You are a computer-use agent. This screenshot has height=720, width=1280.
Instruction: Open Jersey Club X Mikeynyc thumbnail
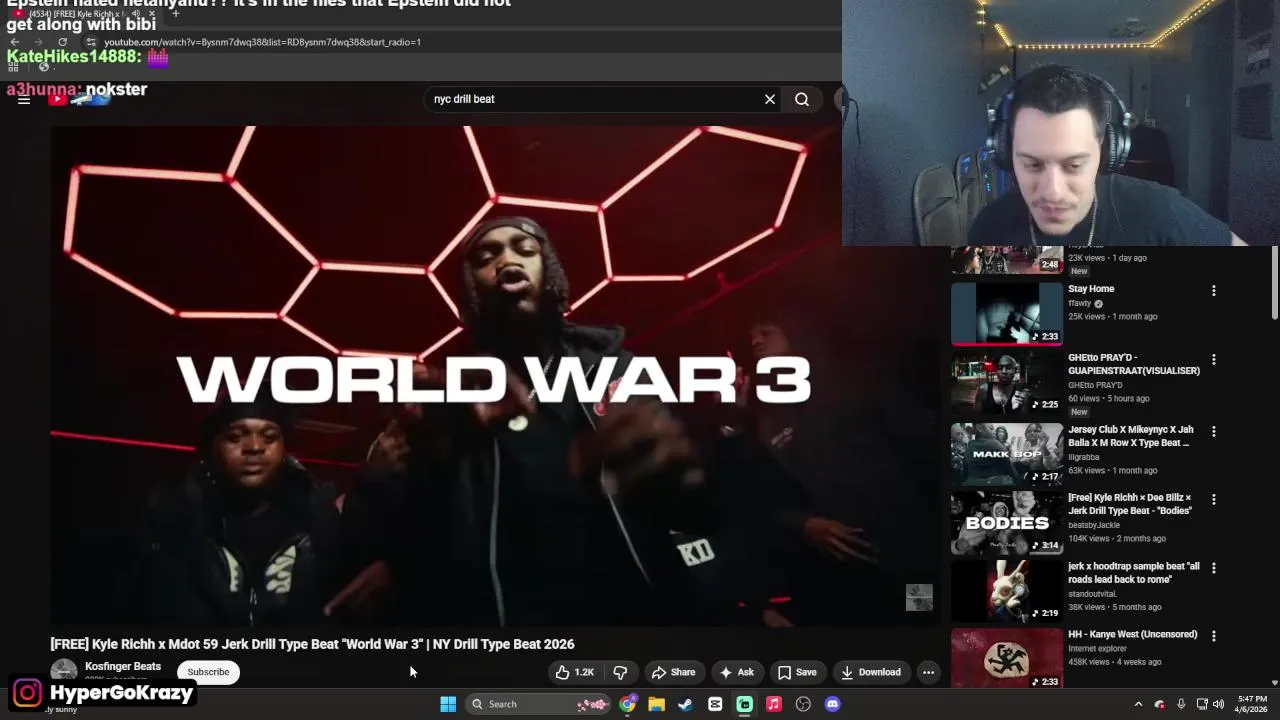(1007, 454)
